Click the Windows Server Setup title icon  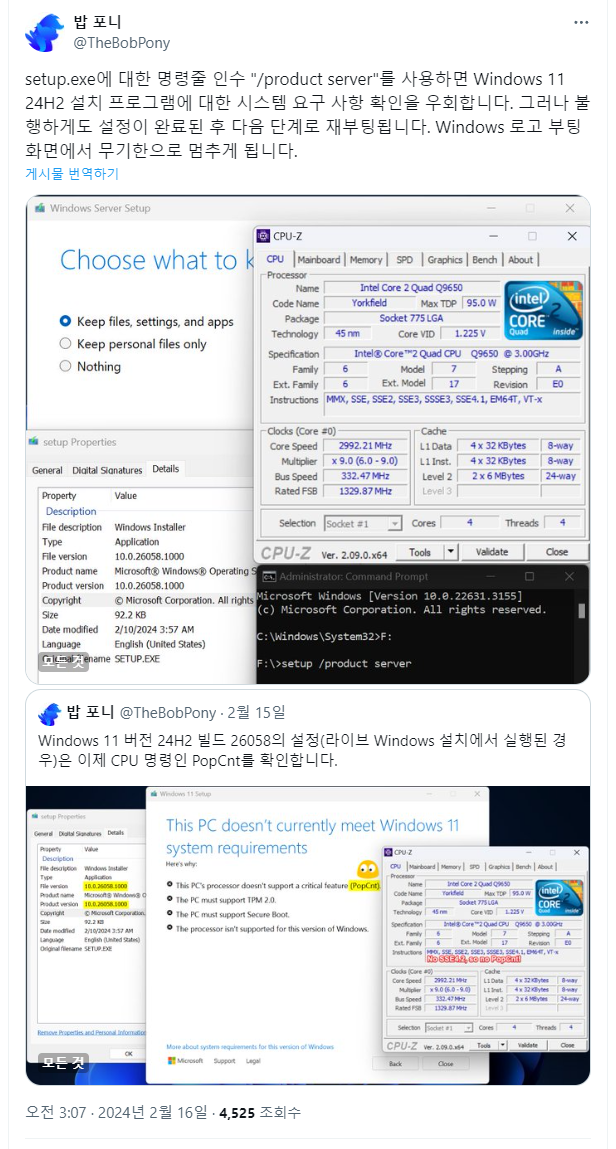pos(39,208)
